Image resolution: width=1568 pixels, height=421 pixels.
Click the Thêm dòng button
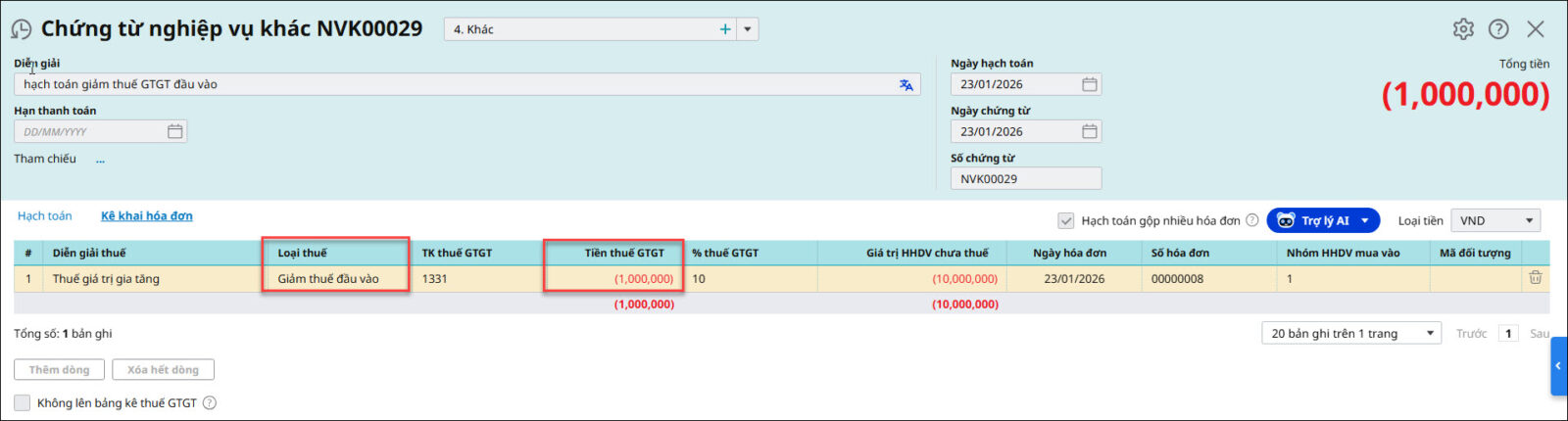click(x=59, y=370)
